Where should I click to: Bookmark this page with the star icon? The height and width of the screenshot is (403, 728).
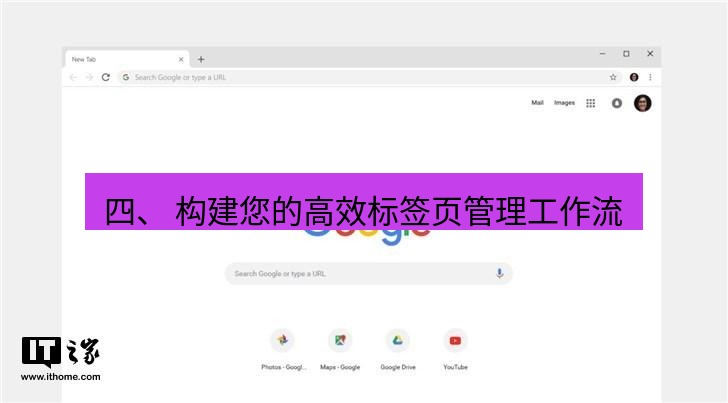pyautogui.click(x=614, y=77)
